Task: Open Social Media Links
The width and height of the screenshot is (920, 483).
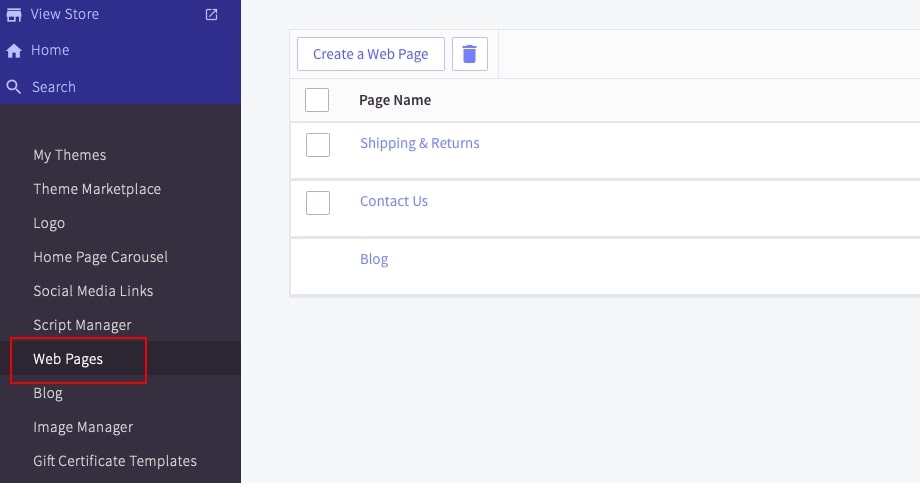Action: point(93,291)
